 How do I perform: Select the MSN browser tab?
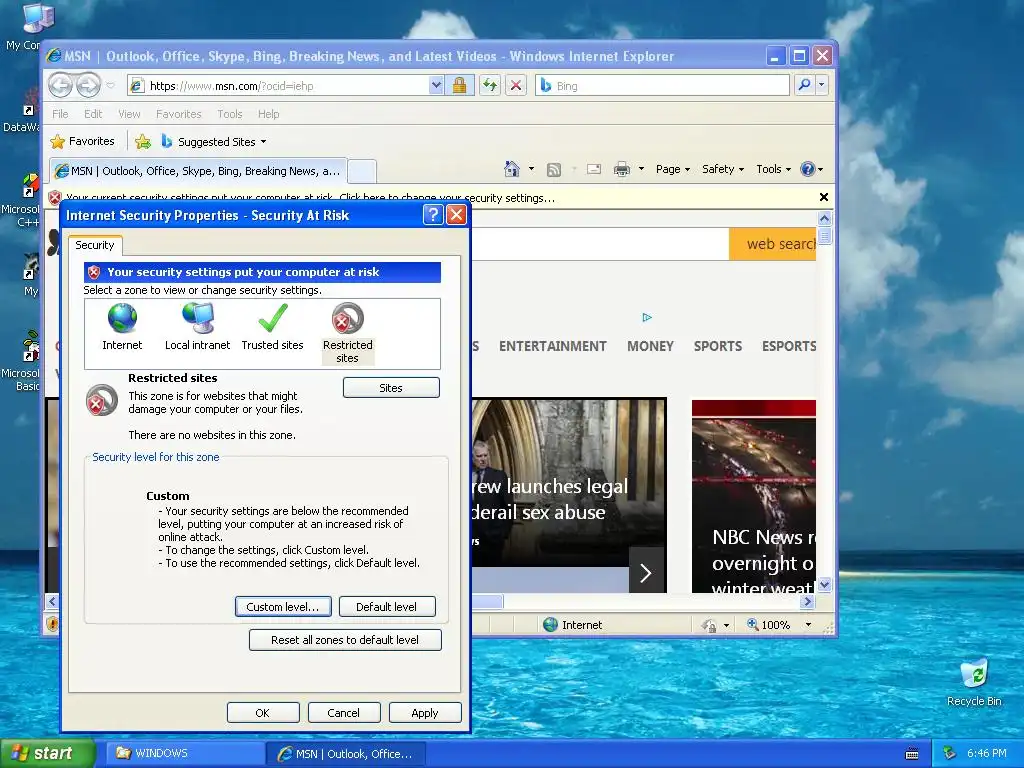[198, 171]
